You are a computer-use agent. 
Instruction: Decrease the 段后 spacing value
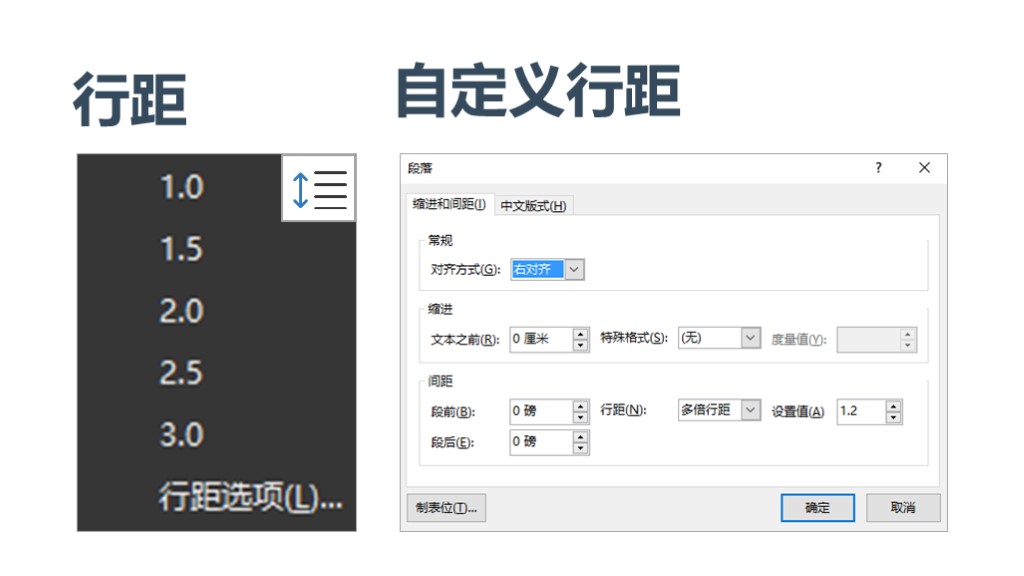point(581,447)
